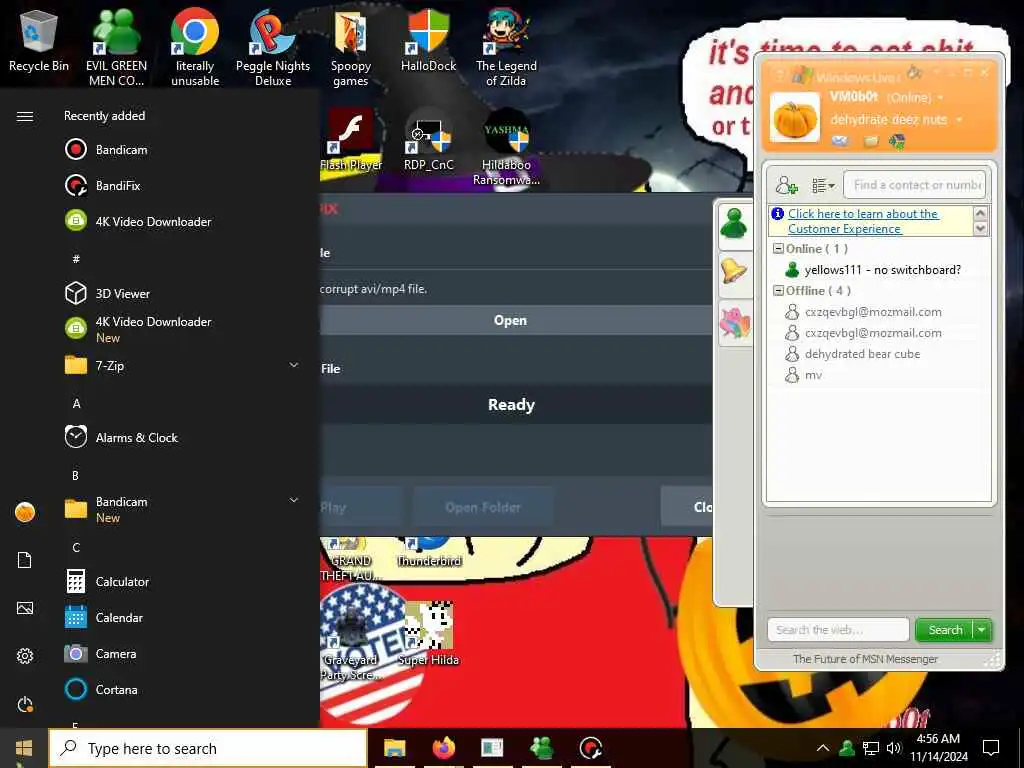Click the user account avatar in Start rail
Screen dimensions: 1024x768
coord(25,512)
